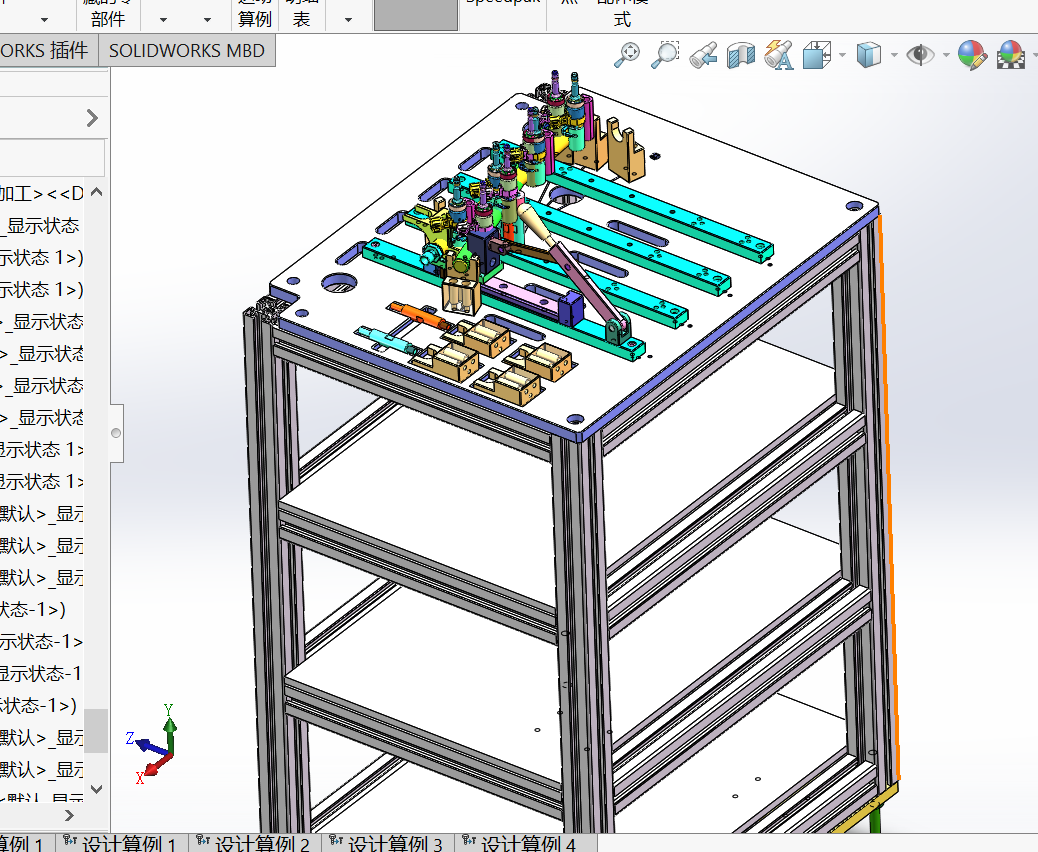Click the side panel collapse handle
This screenshot has height=852, width=1038.
coord(116,433)
